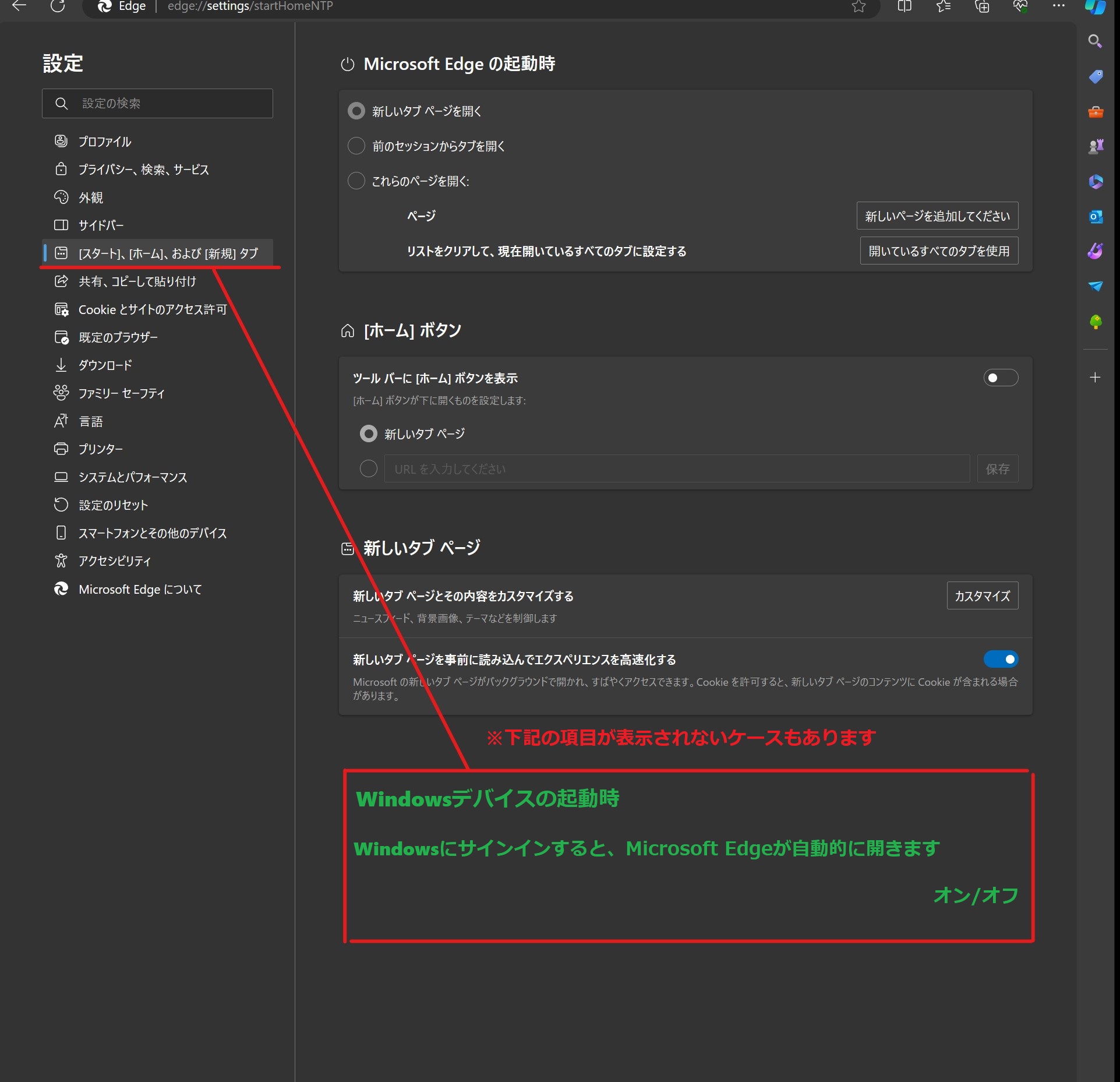Viewport: 1120px width, 1082px height.
Task: Click the blue Shopping tag sidebar icon
Action: click(1096, 76)
